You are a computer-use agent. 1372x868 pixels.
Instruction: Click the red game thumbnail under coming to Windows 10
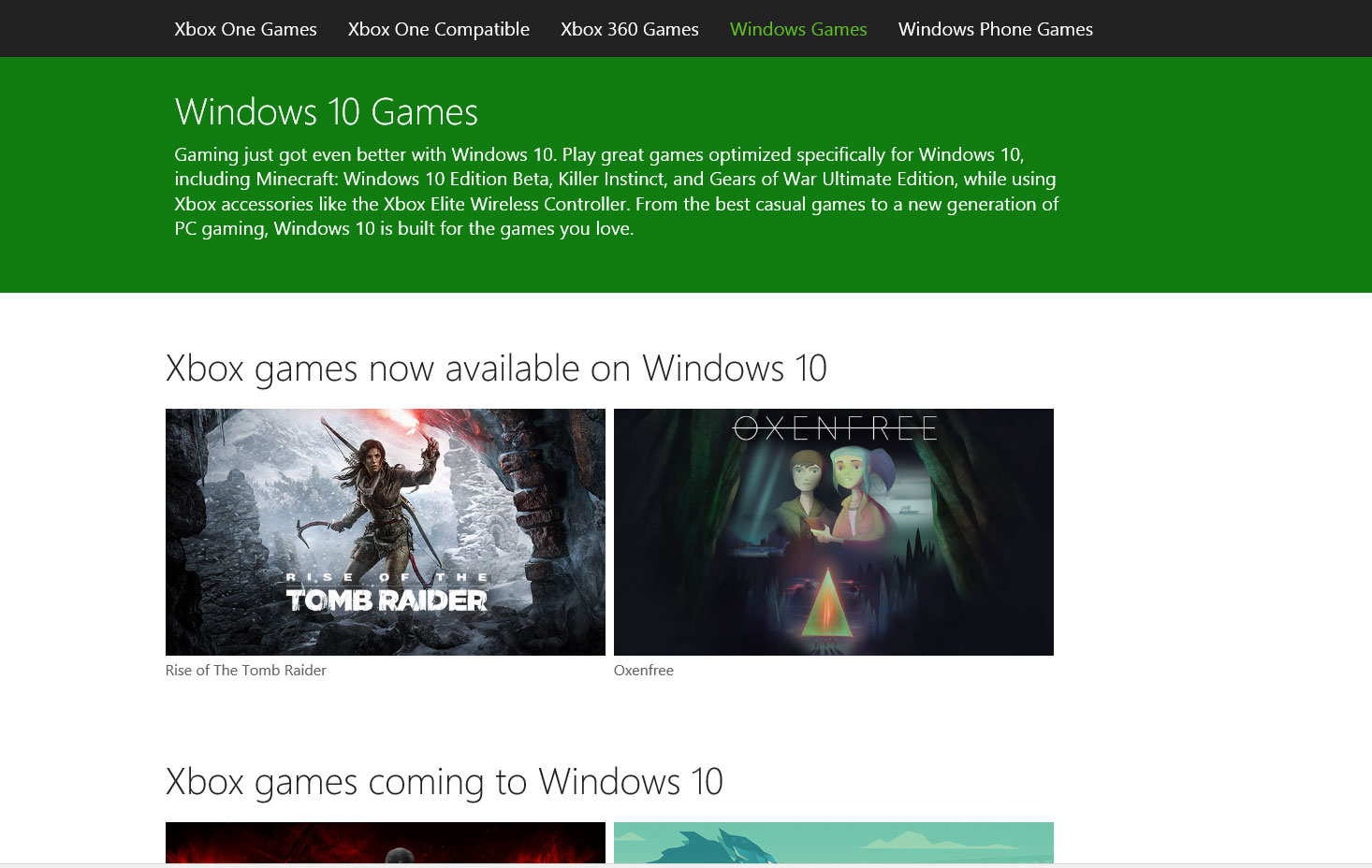[386, 843]
